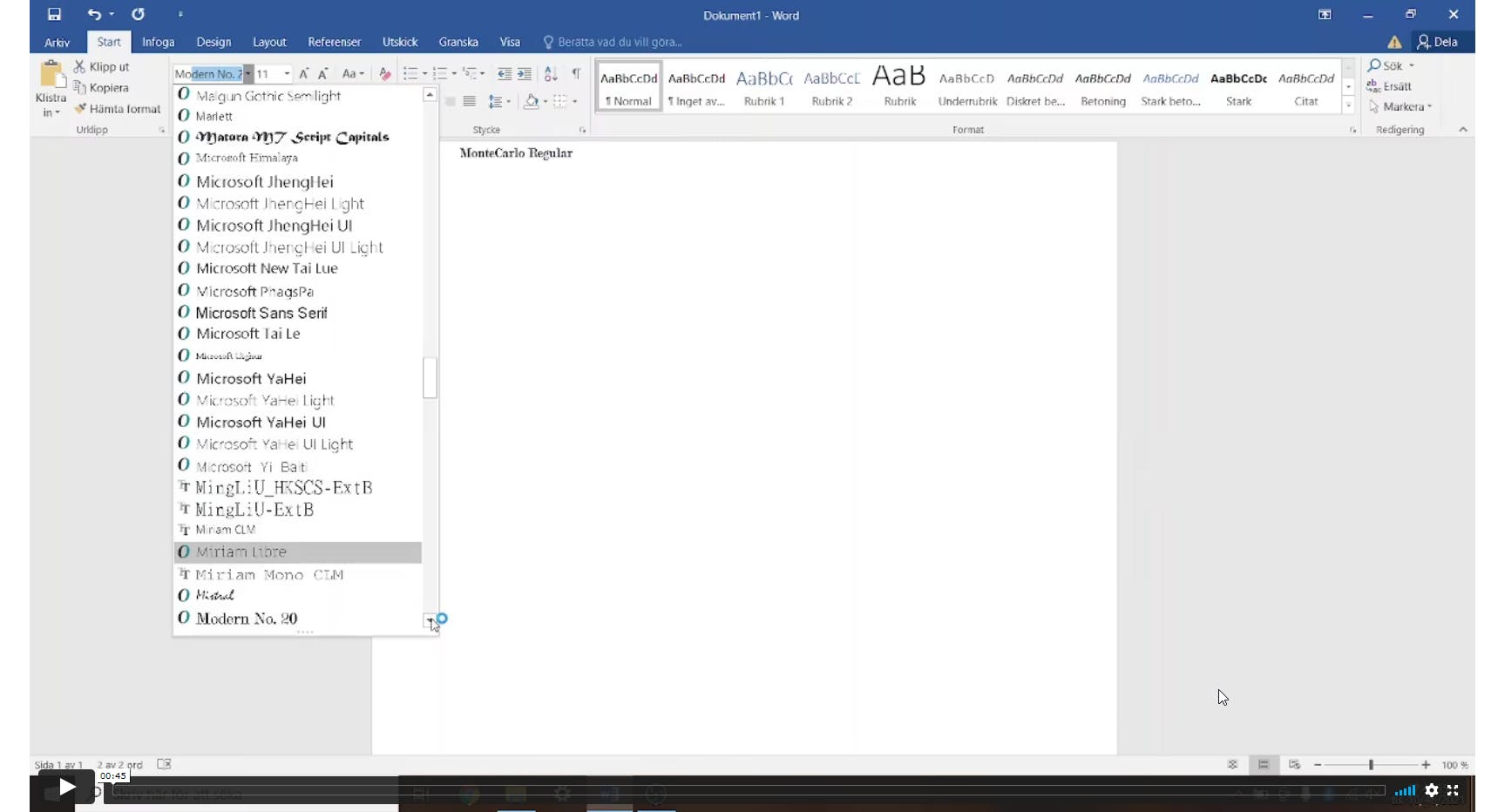
Task: Switch to the Infoga tab
Action: 158,42
